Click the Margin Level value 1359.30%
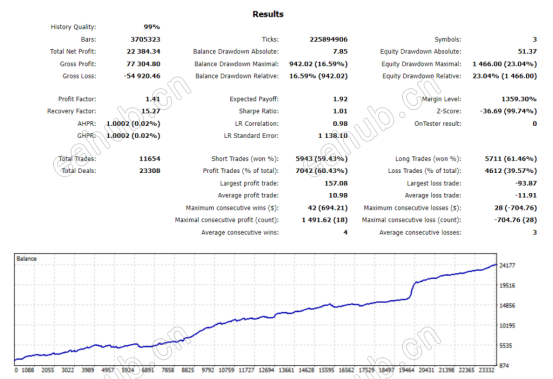 click(519, 99)
